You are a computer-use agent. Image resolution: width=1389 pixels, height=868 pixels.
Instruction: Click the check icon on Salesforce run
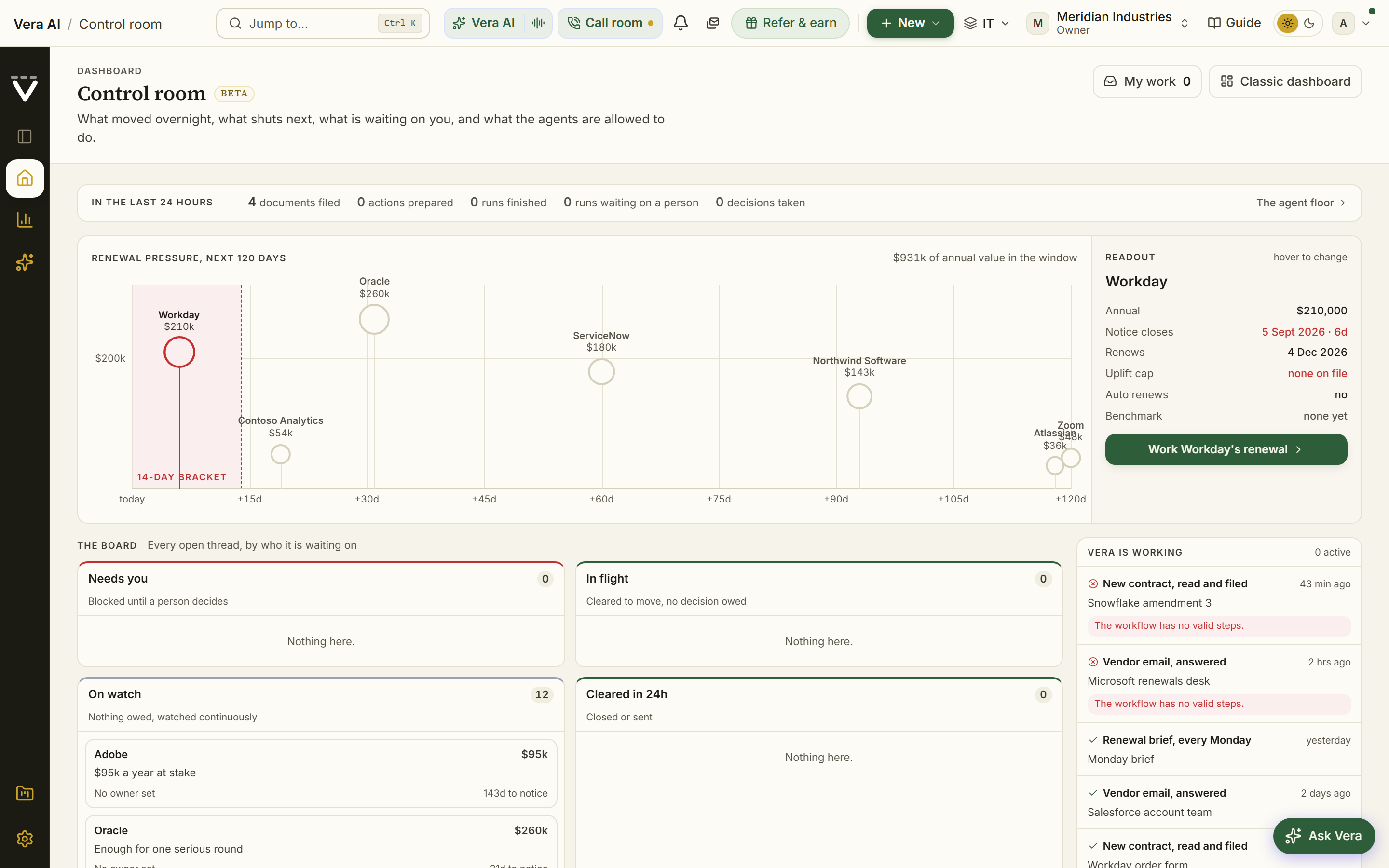(1093, 793)
